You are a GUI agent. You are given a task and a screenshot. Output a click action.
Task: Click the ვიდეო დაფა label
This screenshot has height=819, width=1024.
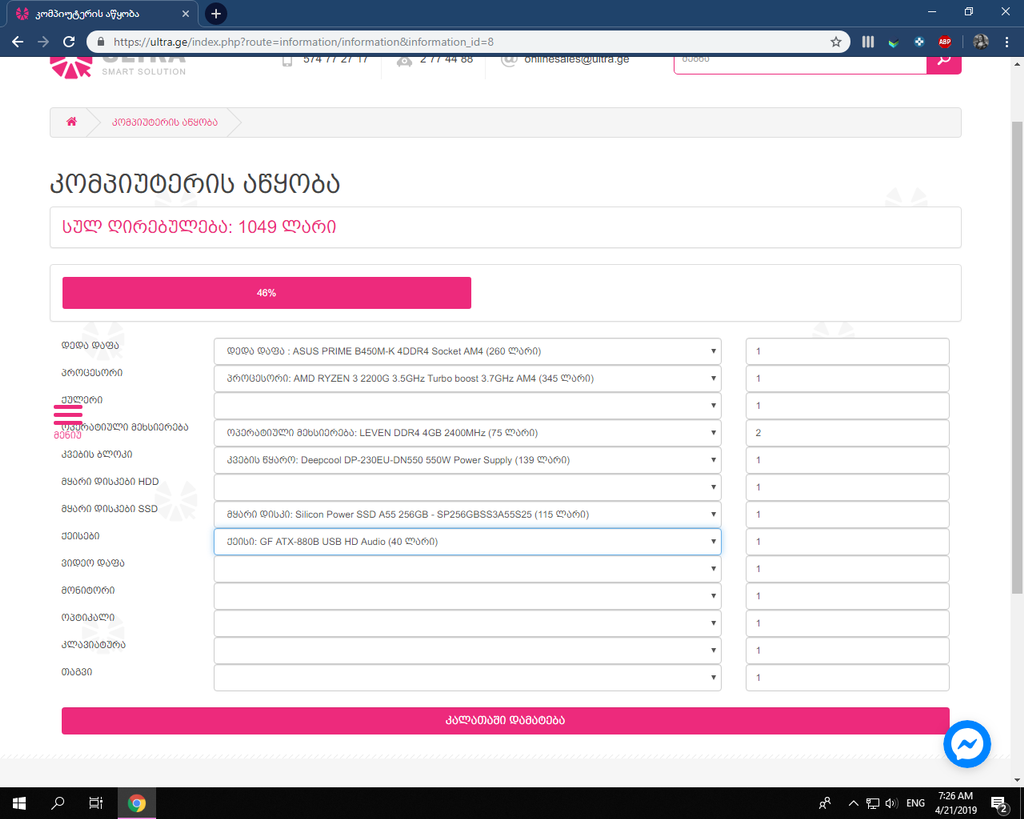pos(93,563)
